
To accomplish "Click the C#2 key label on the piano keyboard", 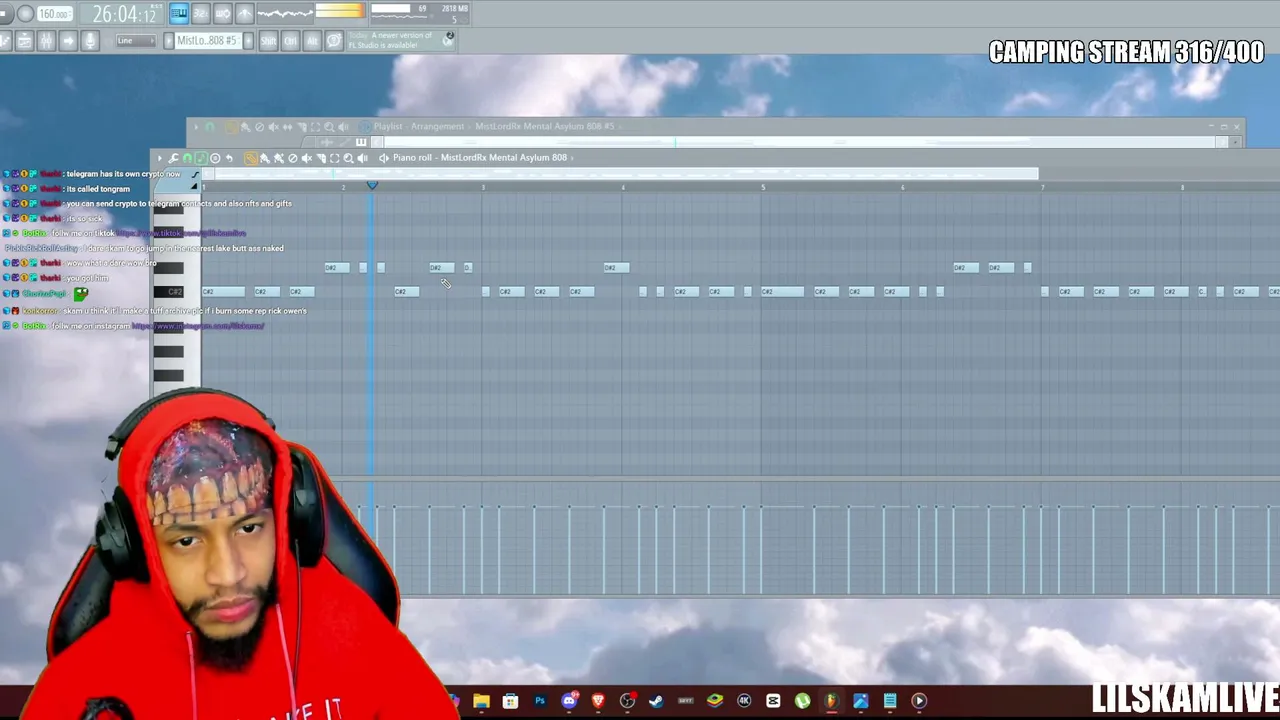I will (175, 292).
